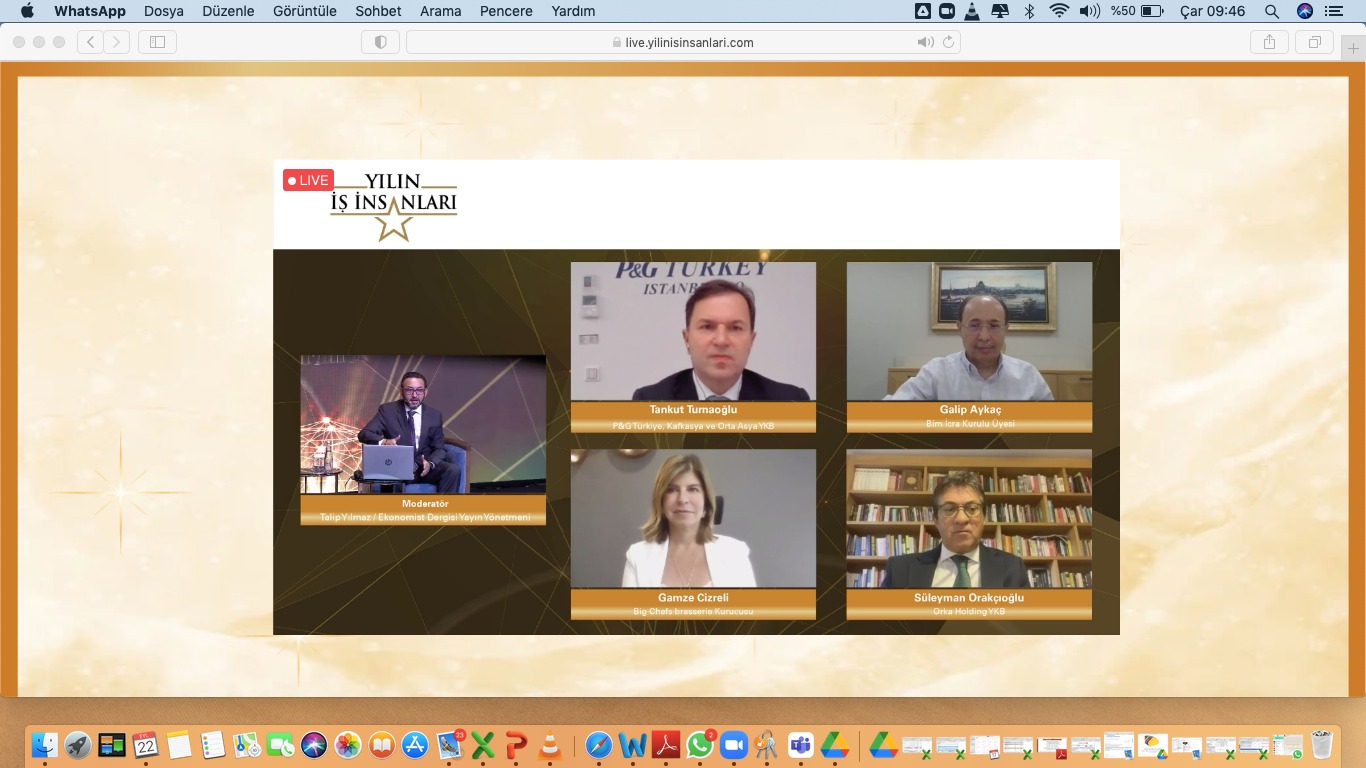Click Galip Aykaç's video tile
Image resolution: width=1366 pixels, height=768 pixels.
pos(969,331)
